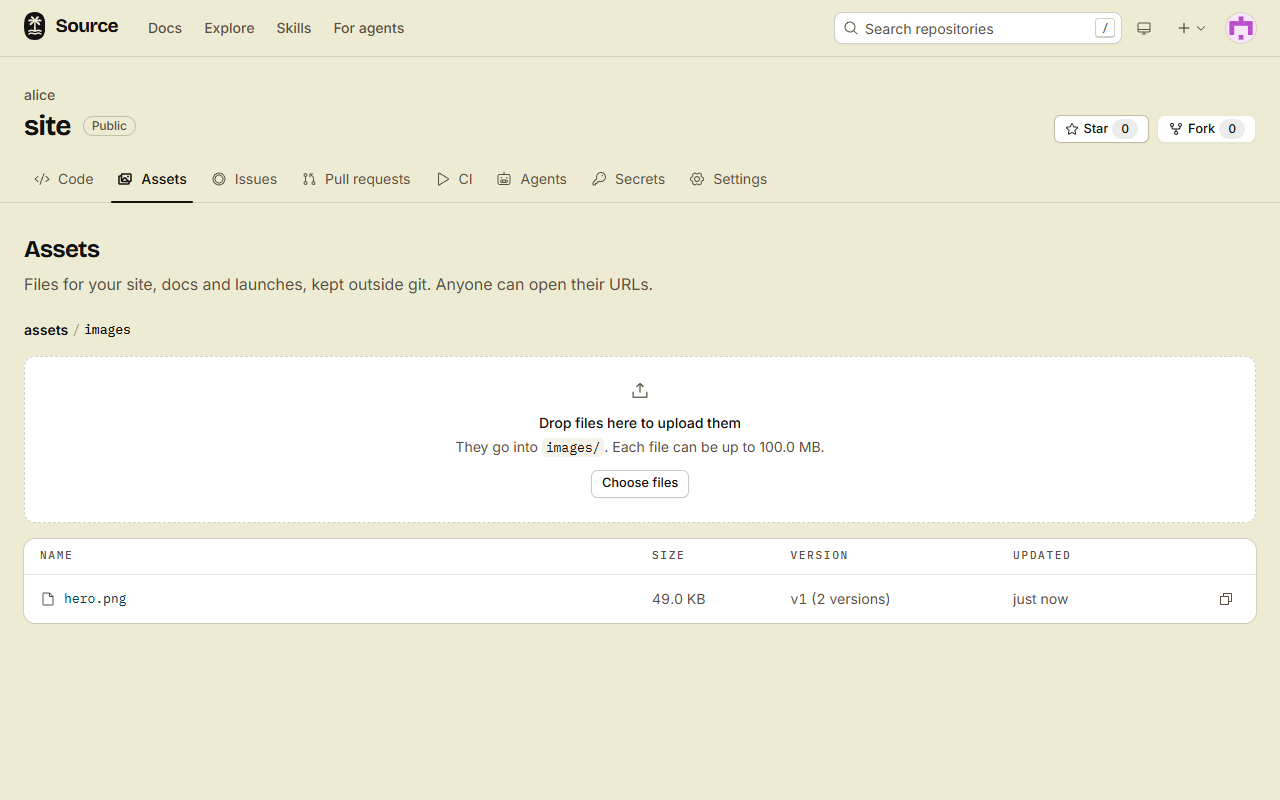The image size is (1280, 800).
Task: Click the Assets page heading
Action: pyautogui.click(x=62, y=249)
